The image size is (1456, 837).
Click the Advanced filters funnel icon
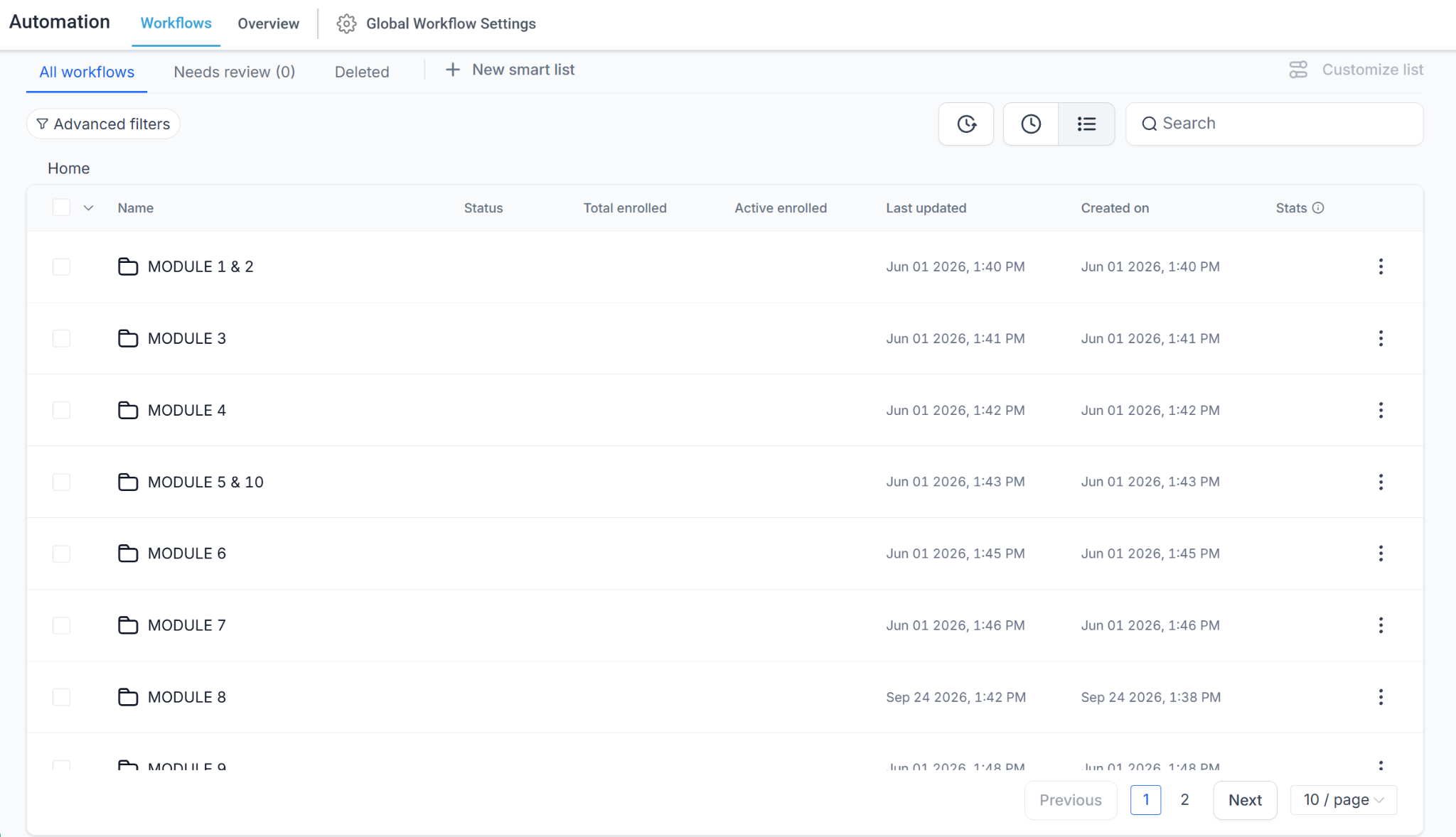pyautogui.click(x=43, y=124)
